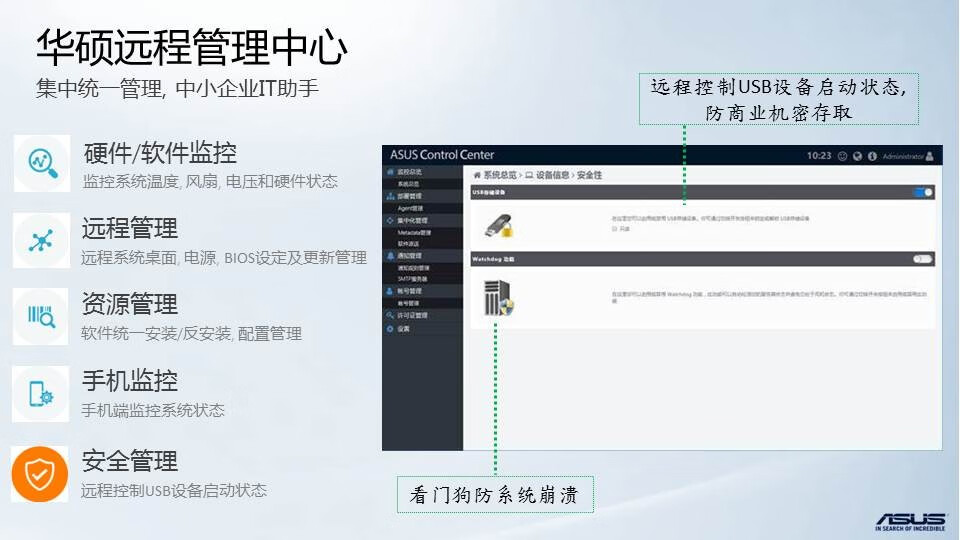Click the Watchdog description text
The width and height of the screenshot is (960, 540).
770,297
